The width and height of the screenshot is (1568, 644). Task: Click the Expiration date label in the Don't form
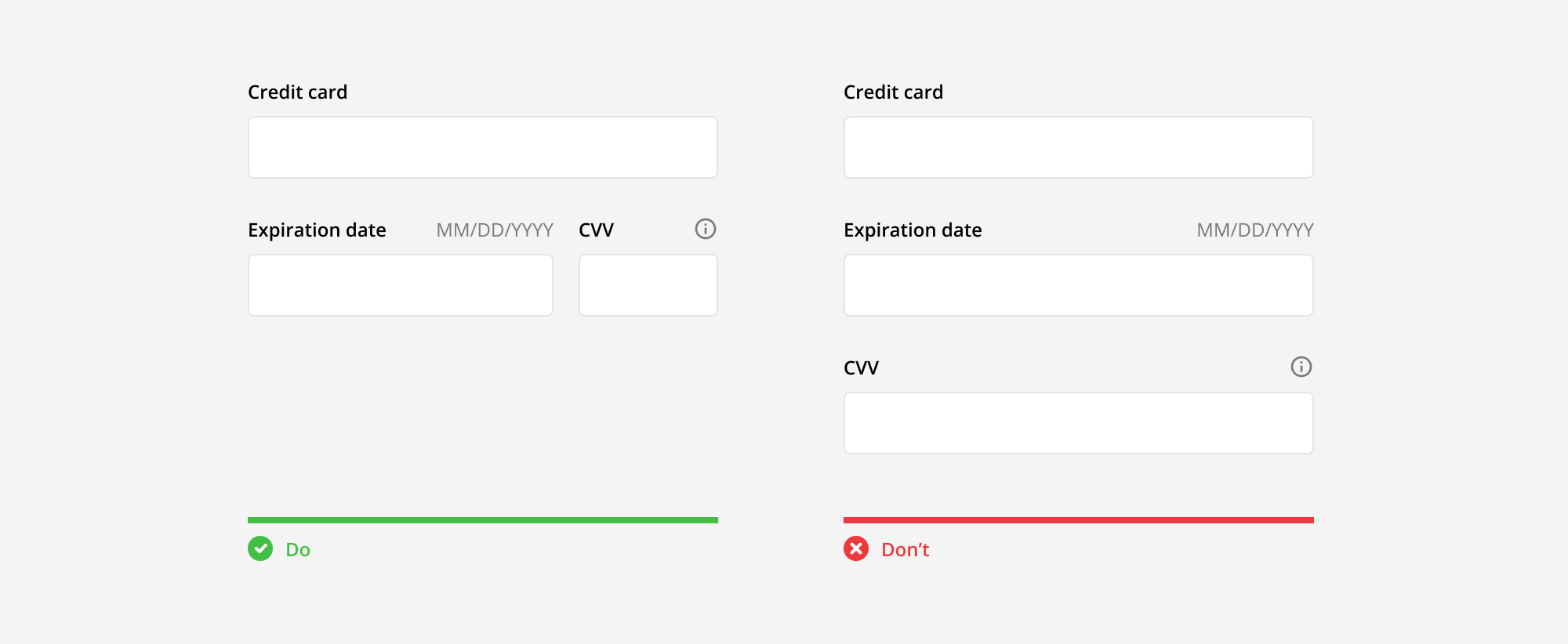pos(913,230)
